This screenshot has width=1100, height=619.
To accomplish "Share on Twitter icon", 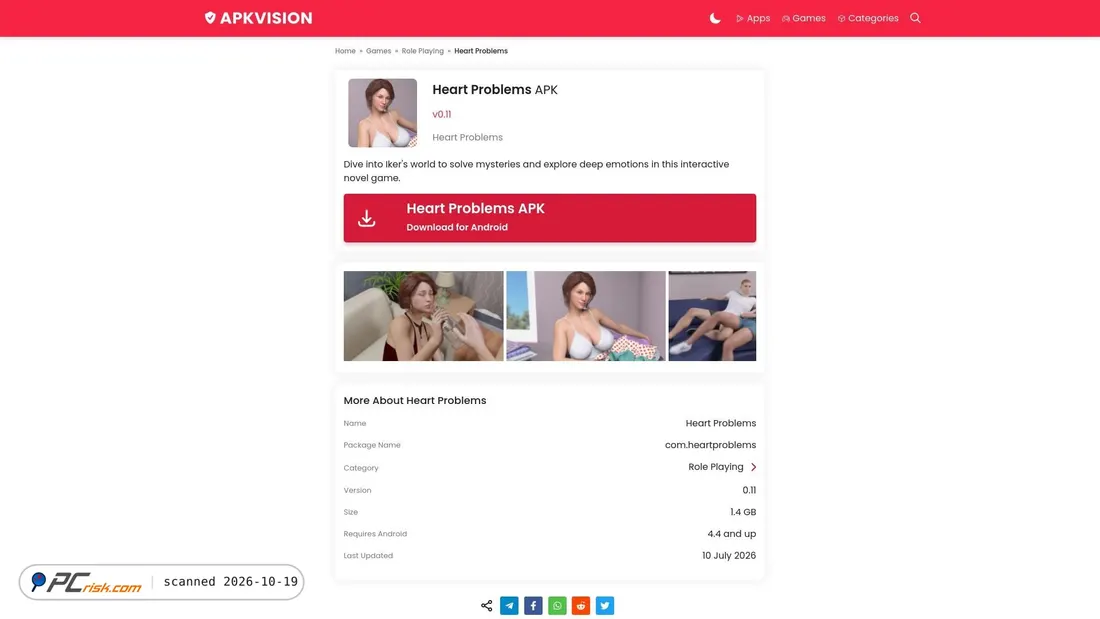I will click(x=605, y=606).
